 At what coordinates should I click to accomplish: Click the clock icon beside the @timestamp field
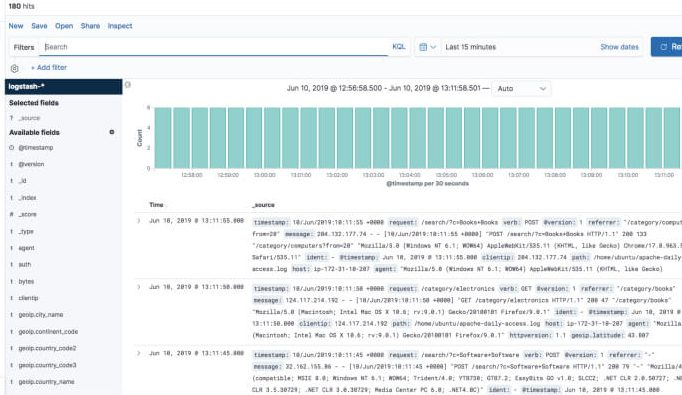click(x=12, y=147)
